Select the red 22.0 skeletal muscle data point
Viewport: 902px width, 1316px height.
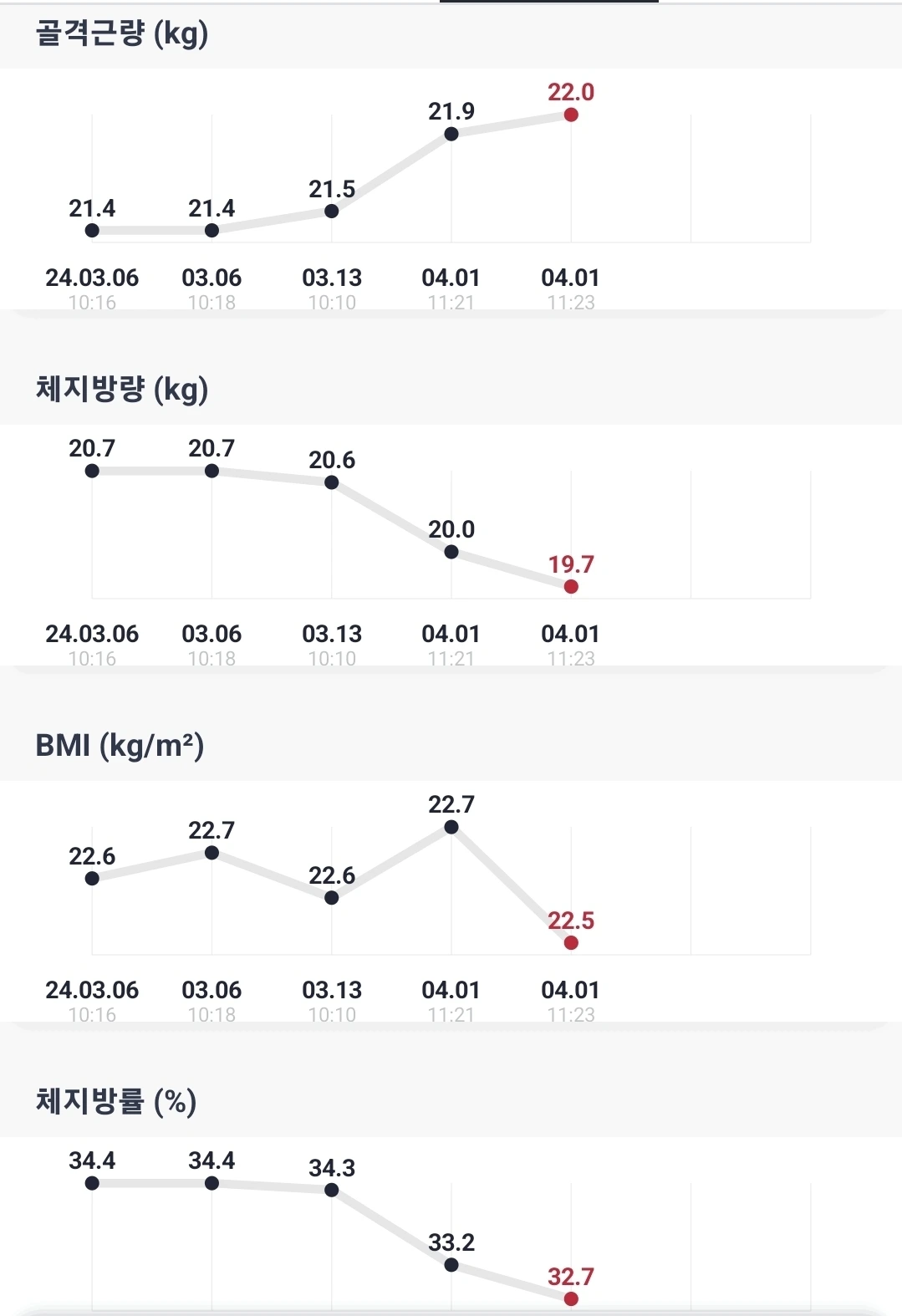pyautogui.click(x=571, y=115)
